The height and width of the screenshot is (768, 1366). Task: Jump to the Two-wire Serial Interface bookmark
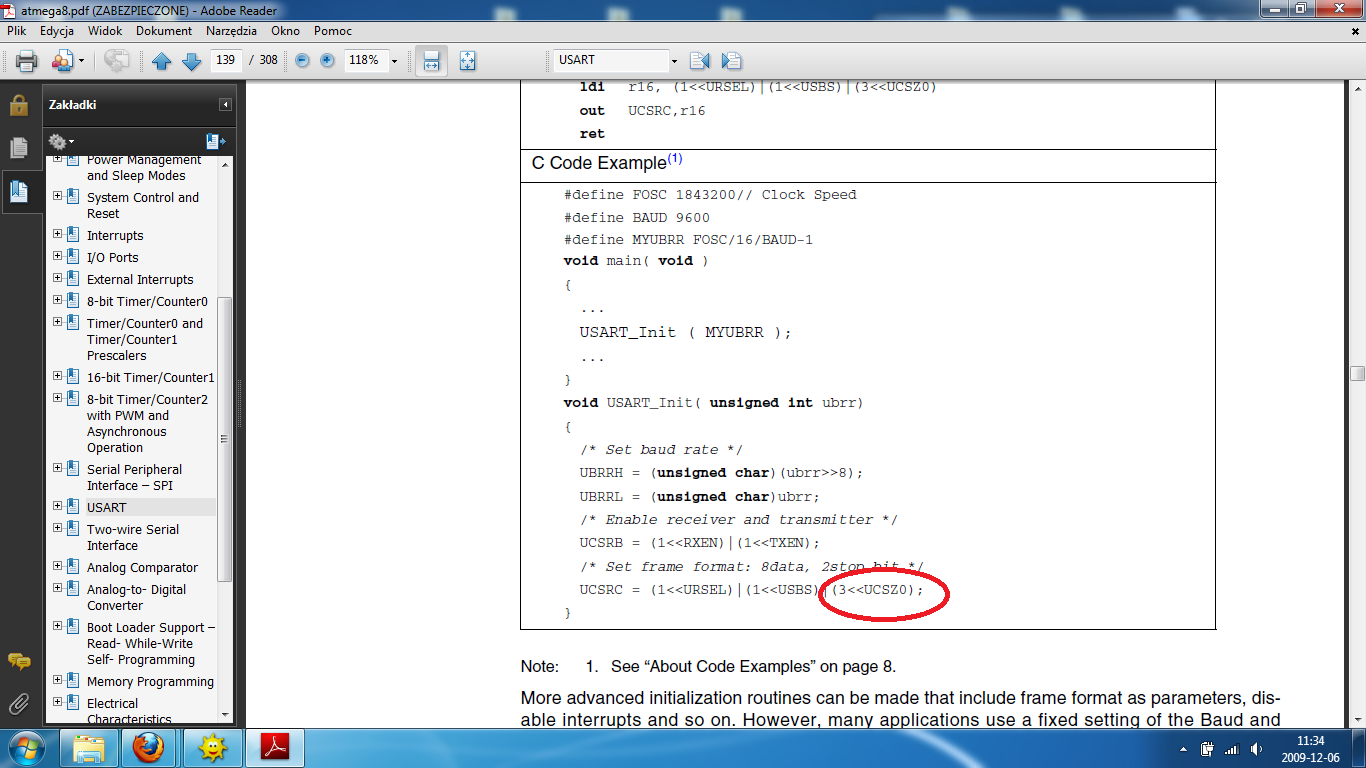pos(133,537)
